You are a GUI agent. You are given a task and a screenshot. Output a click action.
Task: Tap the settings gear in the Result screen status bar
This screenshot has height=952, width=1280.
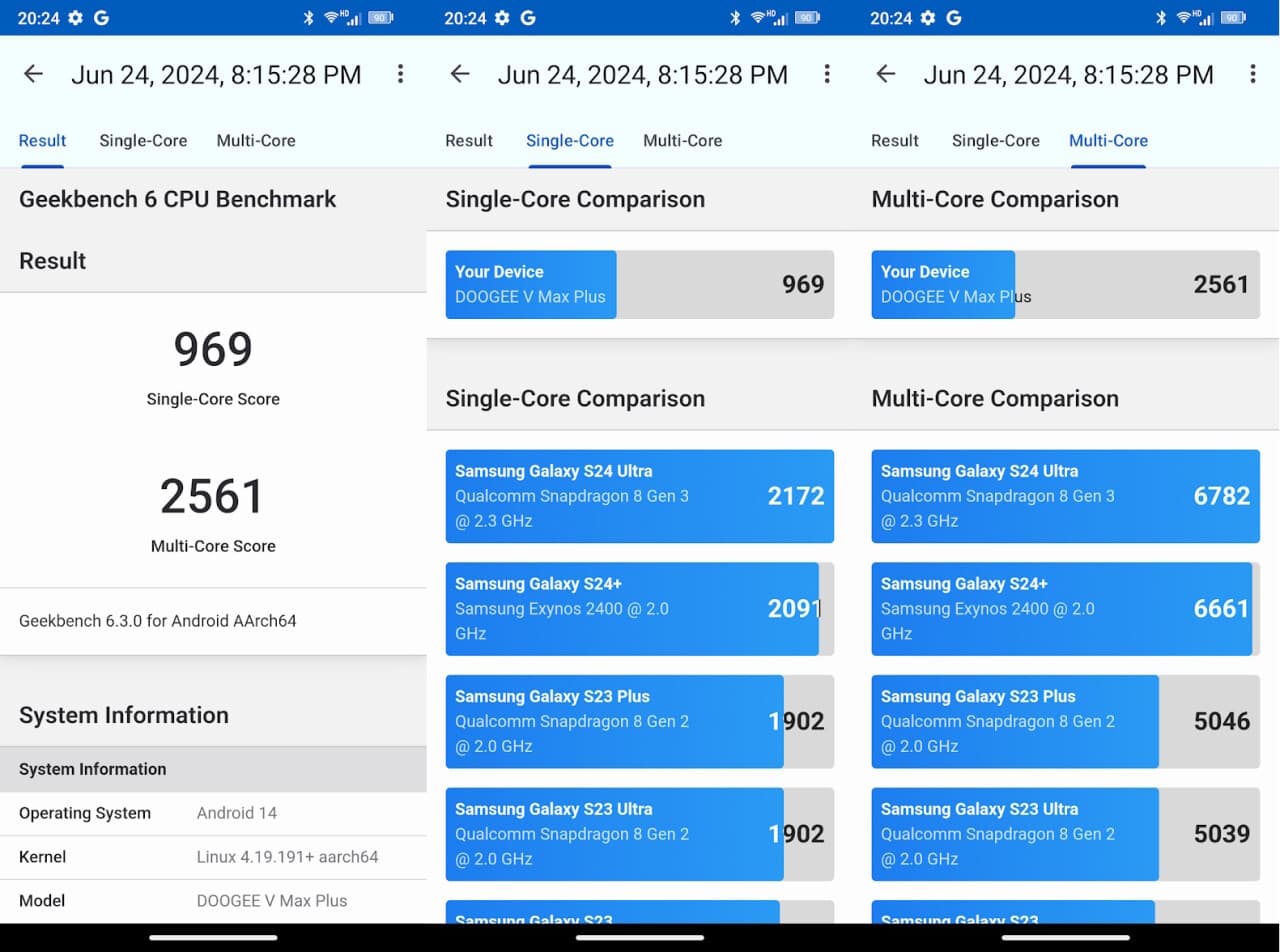click(x=75, y=18)
